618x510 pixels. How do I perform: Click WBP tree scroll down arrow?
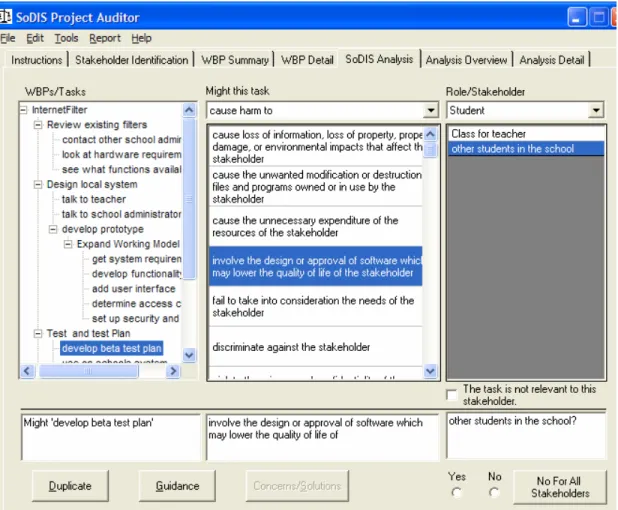pyautogui.click(x=189, y=356)
